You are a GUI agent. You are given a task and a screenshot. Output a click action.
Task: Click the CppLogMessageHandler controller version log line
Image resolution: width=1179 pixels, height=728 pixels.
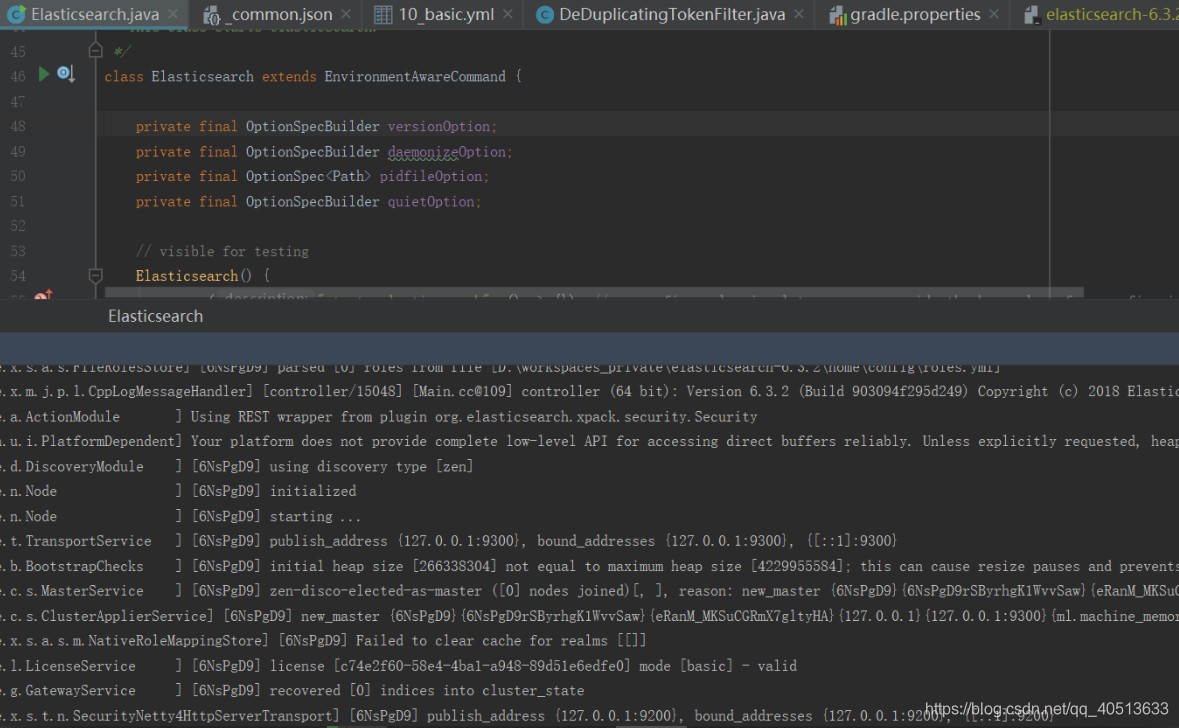(x=590, y=392)
